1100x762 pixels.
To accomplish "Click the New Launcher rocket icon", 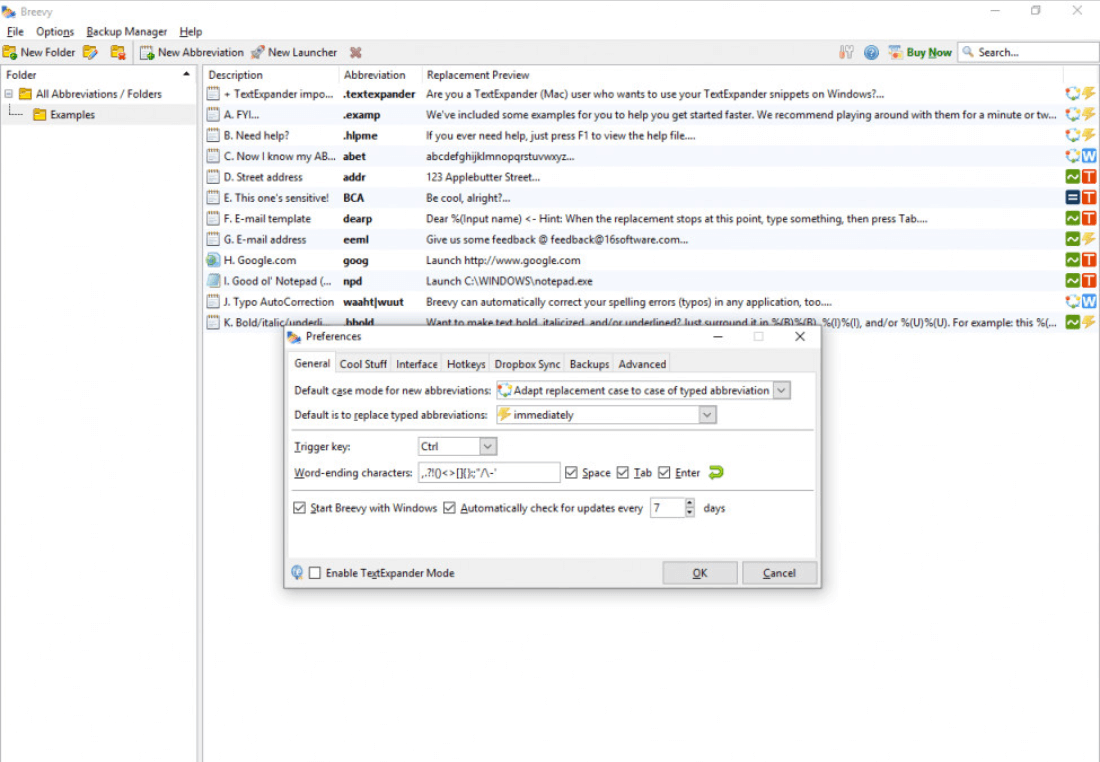I will pyautogui.click(x=258, y=52).
